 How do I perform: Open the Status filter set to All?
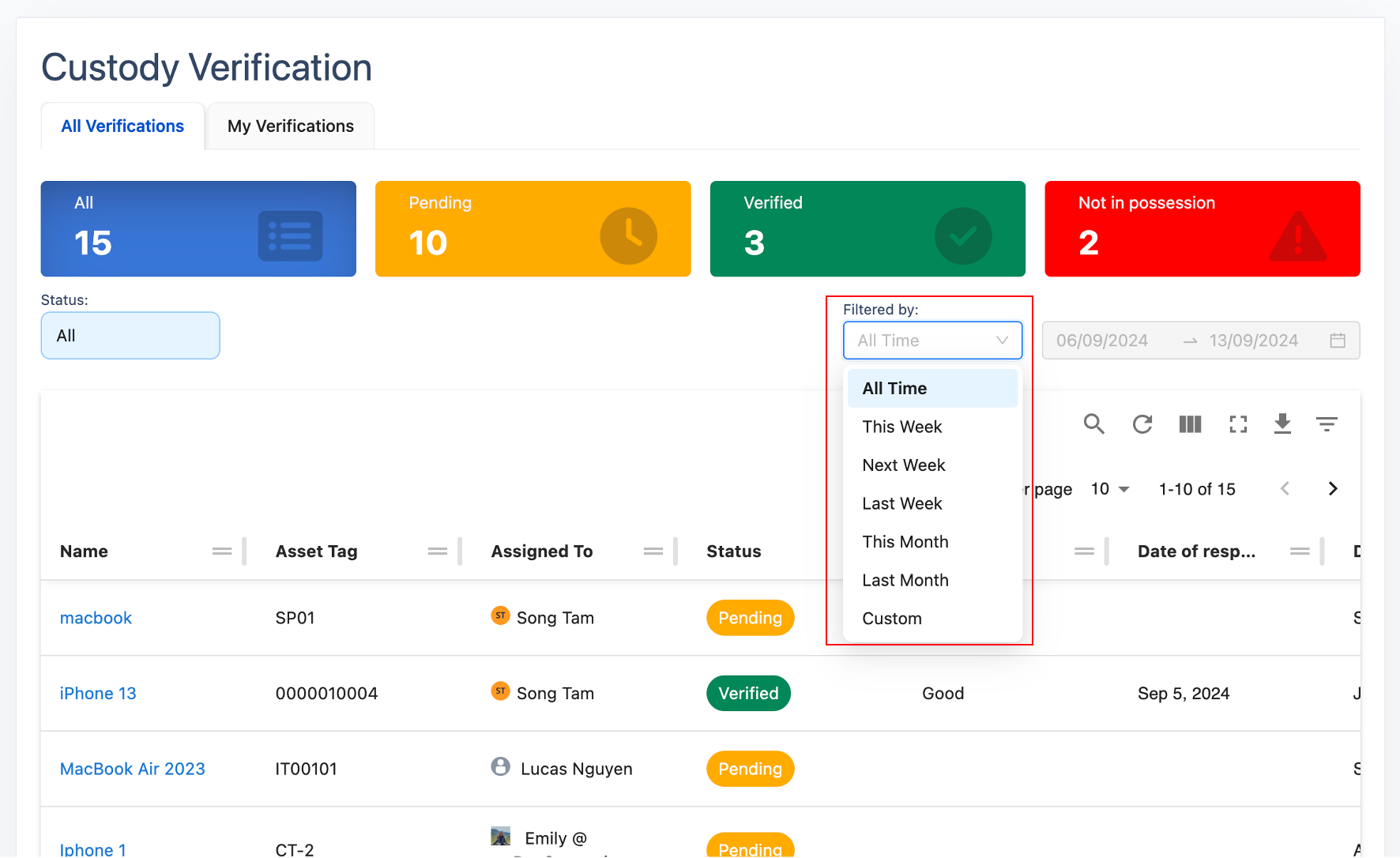coord(130,336)
